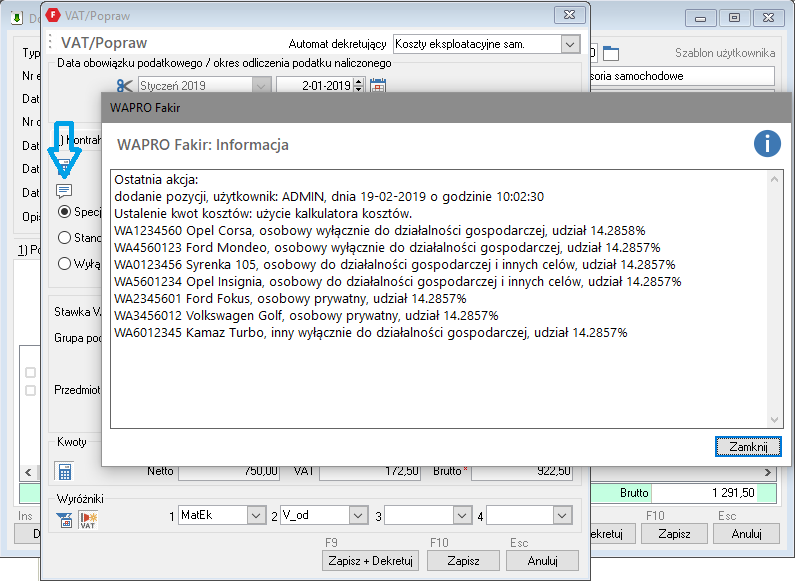Image resolution: width=795 pixels, height=581 pixels.
Task: Open wyróżnik 4 empty dropdown
Action: [562, 516]
